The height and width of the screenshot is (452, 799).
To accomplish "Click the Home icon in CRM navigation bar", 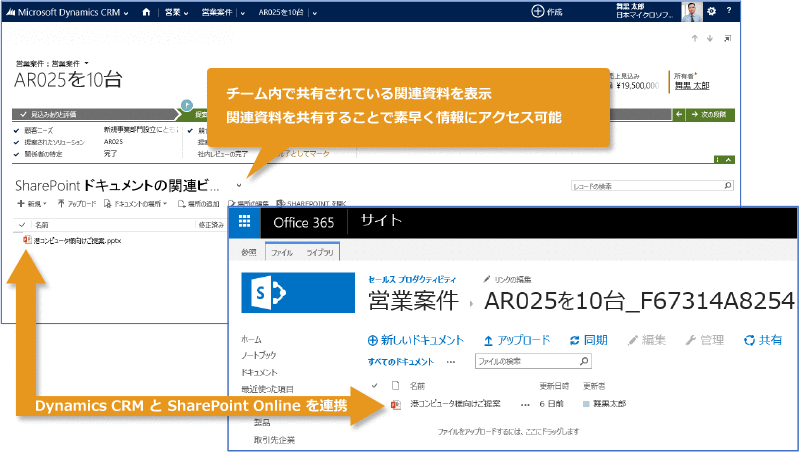I will tap(148, 12).
